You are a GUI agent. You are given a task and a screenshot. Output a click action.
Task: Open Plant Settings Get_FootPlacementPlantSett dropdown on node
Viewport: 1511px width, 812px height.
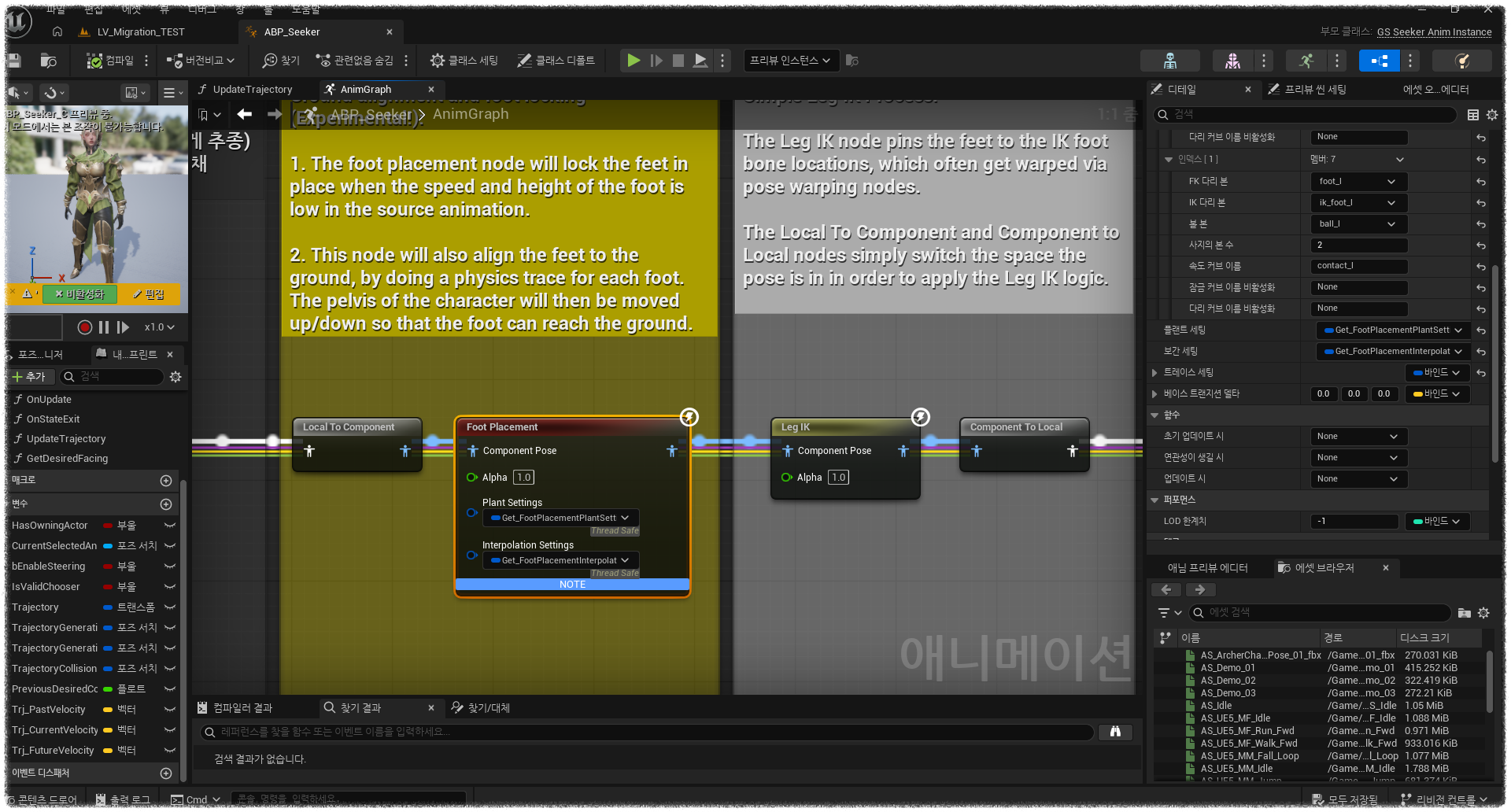[560, 518]
